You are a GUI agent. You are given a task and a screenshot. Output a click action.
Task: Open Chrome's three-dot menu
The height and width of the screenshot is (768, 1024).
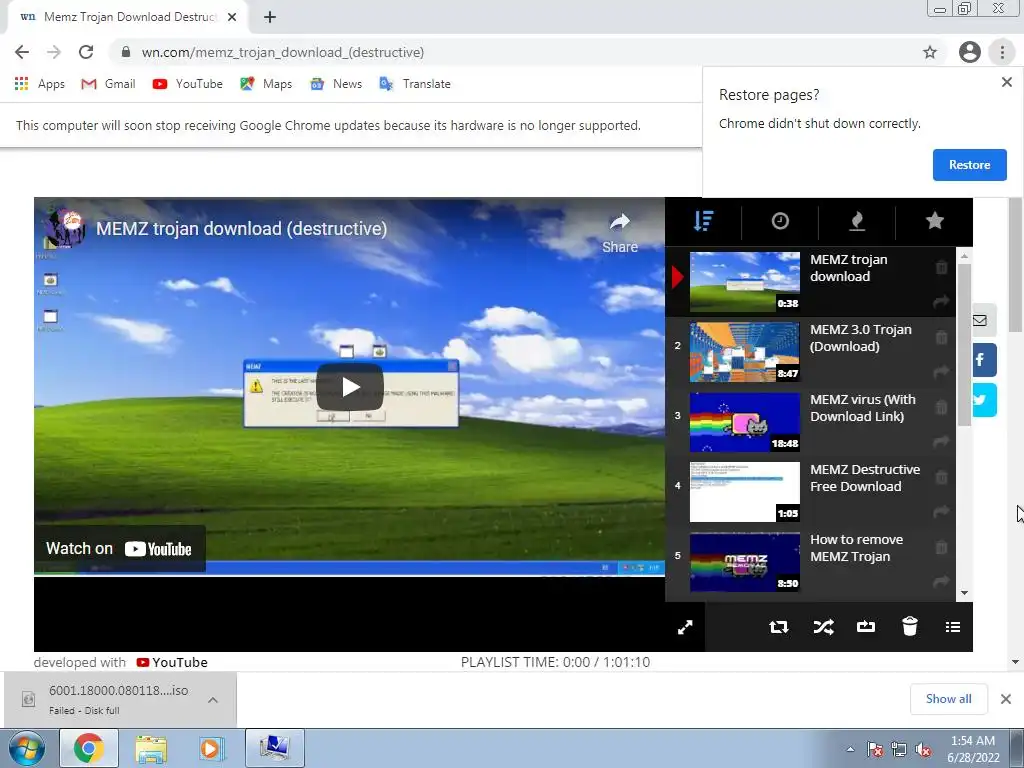point(1002,52)
